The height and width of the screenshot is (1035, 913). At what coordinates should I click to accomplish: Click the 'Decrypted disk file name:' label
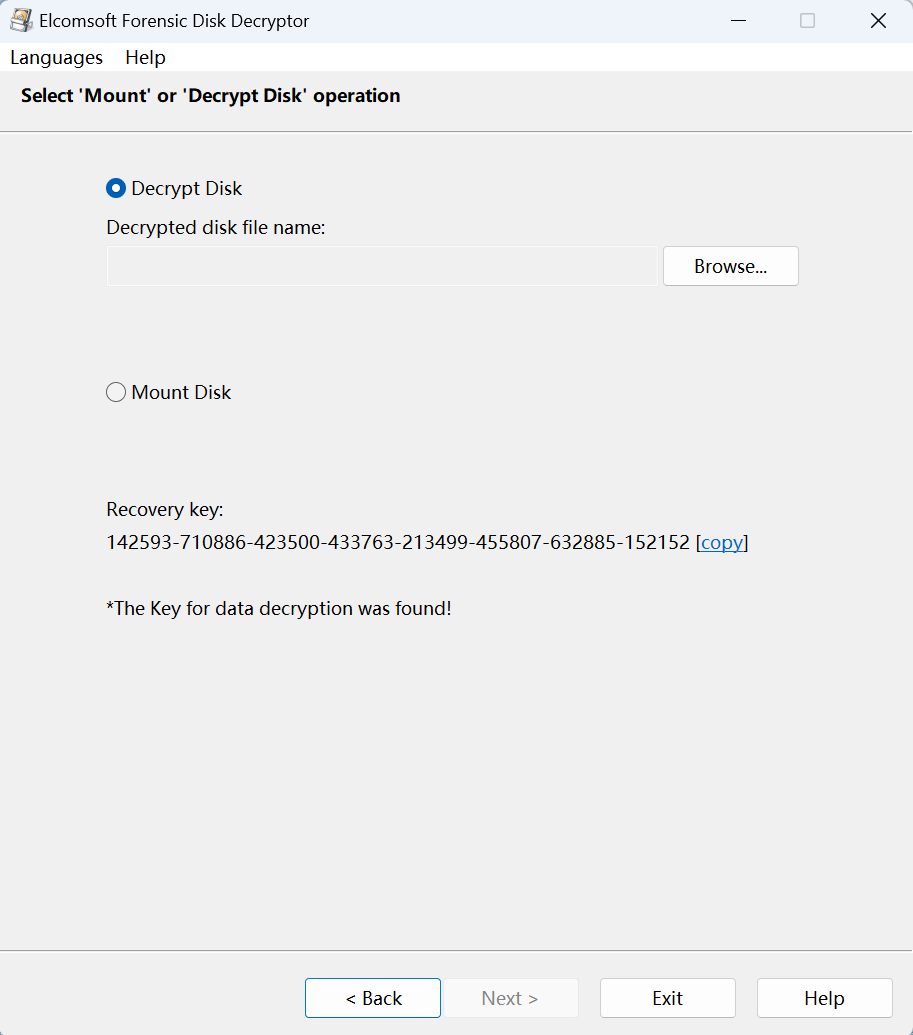(216, 228)
